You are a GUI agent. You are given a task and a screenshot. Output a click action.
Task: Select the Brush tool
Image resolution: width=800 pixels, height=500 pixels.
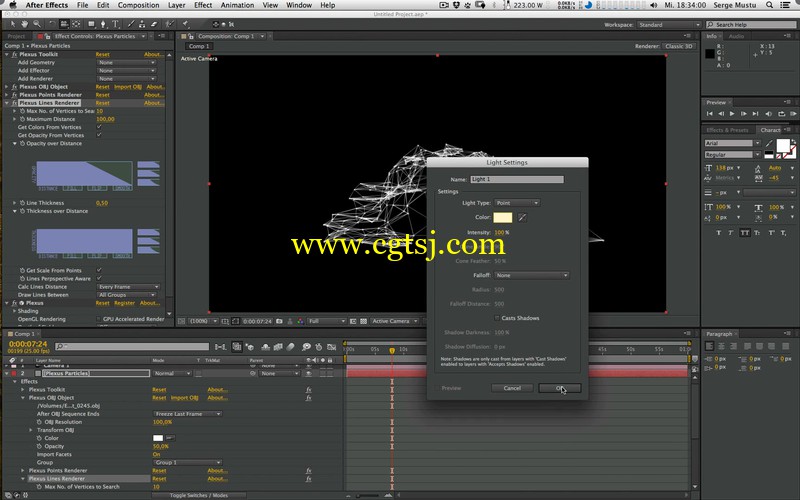[x=131, y=24]
